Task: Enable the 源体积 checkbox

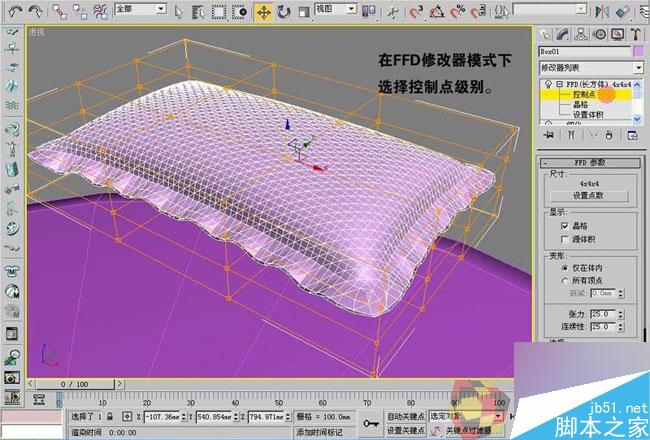Action: pyautogui.click(x=565, y=240)
